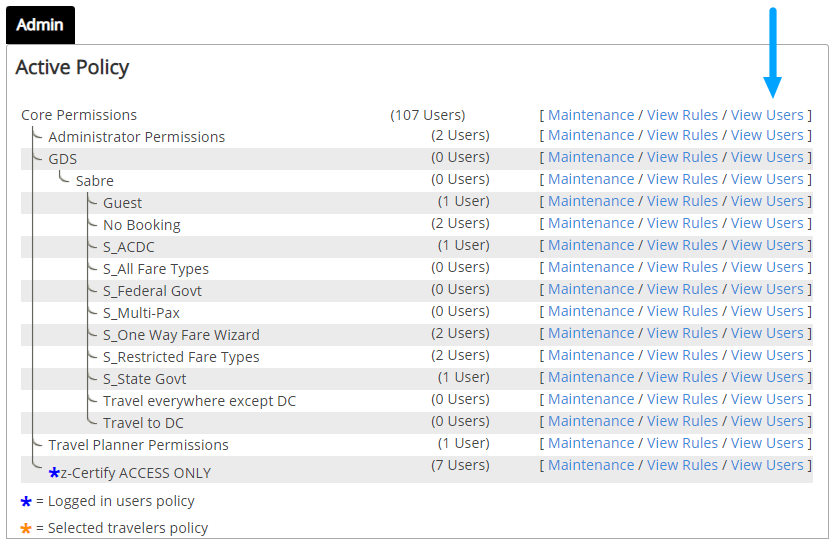The width and height of the screenshot is (833, 544).
Task: Open the Admin tab
Action: coord(40,25)
